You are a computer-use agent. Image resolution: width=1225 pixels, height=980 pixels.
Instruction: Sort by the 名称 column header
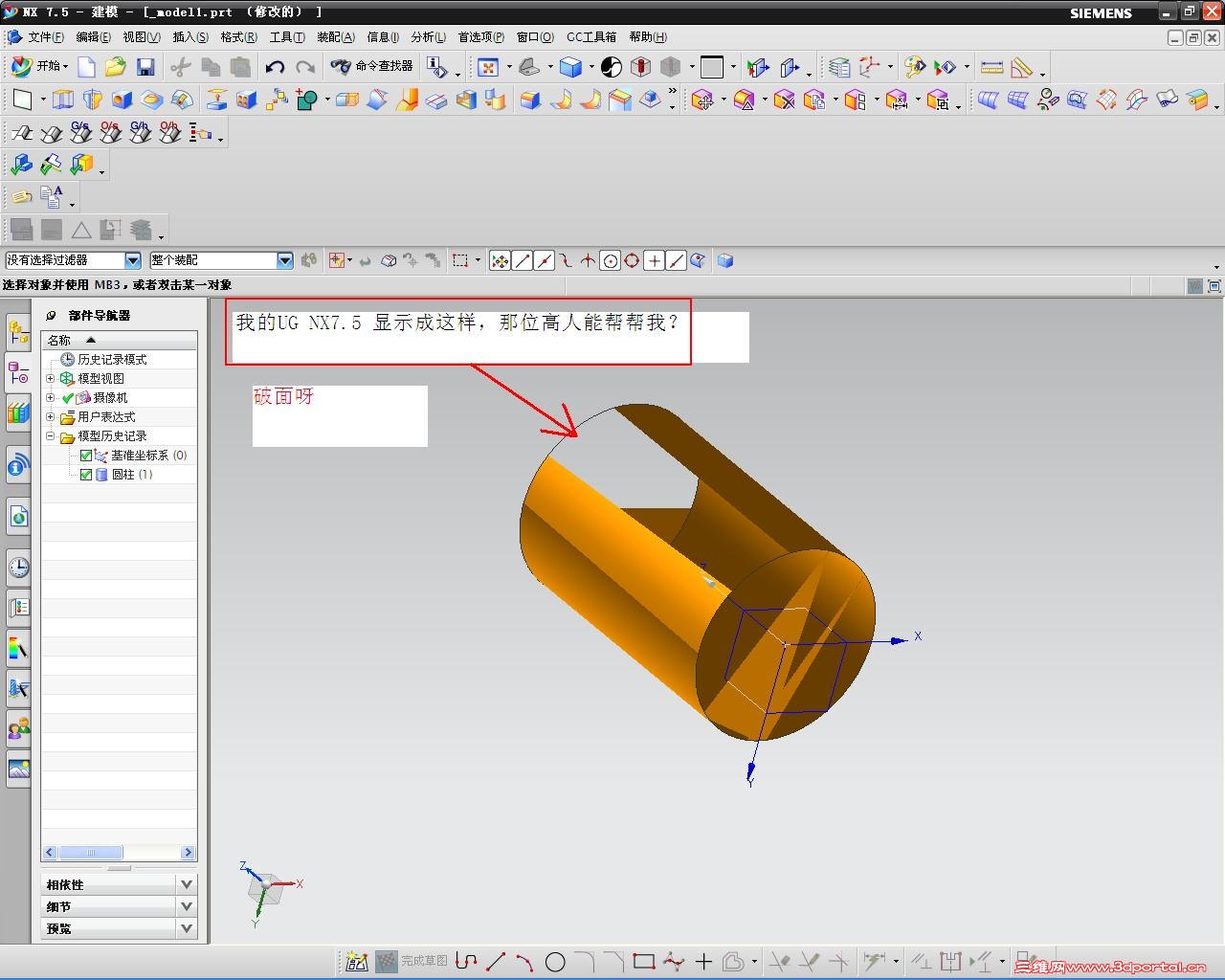[x=119, y=340]
